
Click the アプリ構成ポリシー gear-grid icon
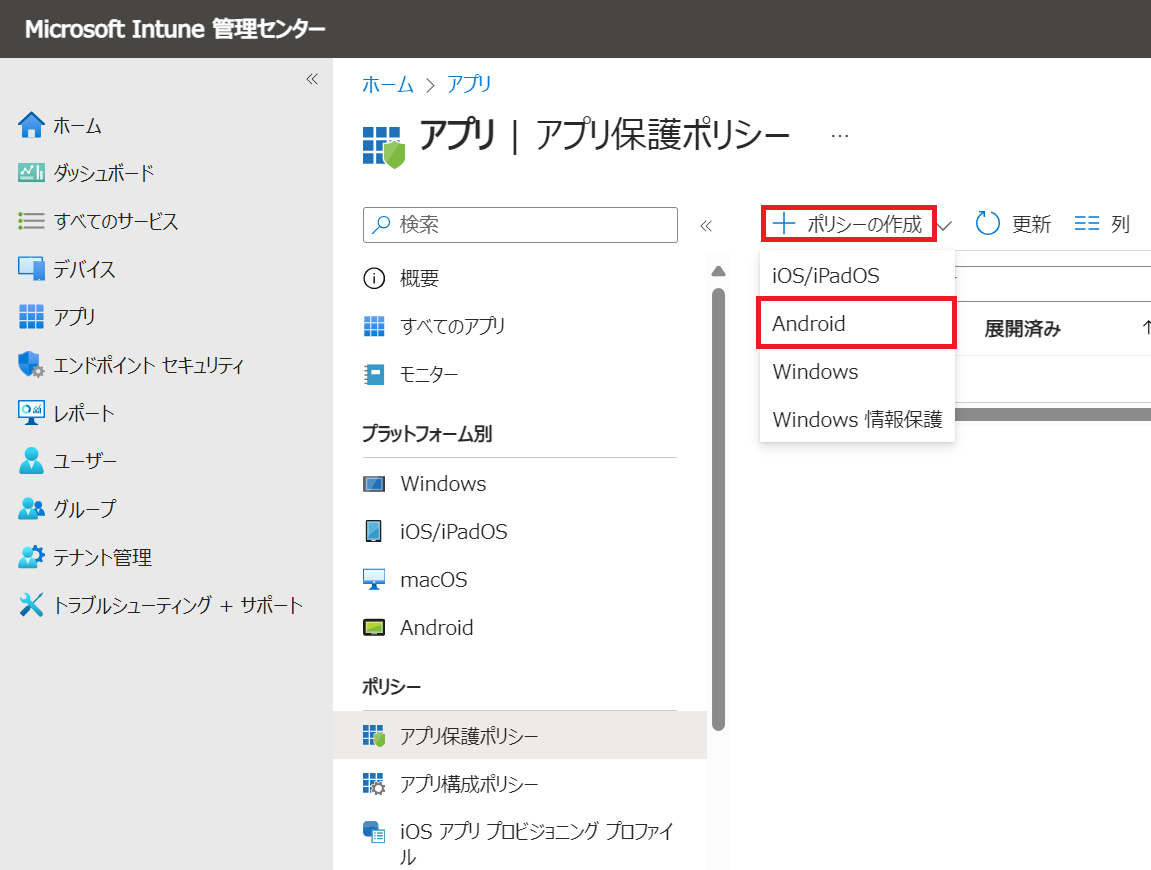point(374,783)
